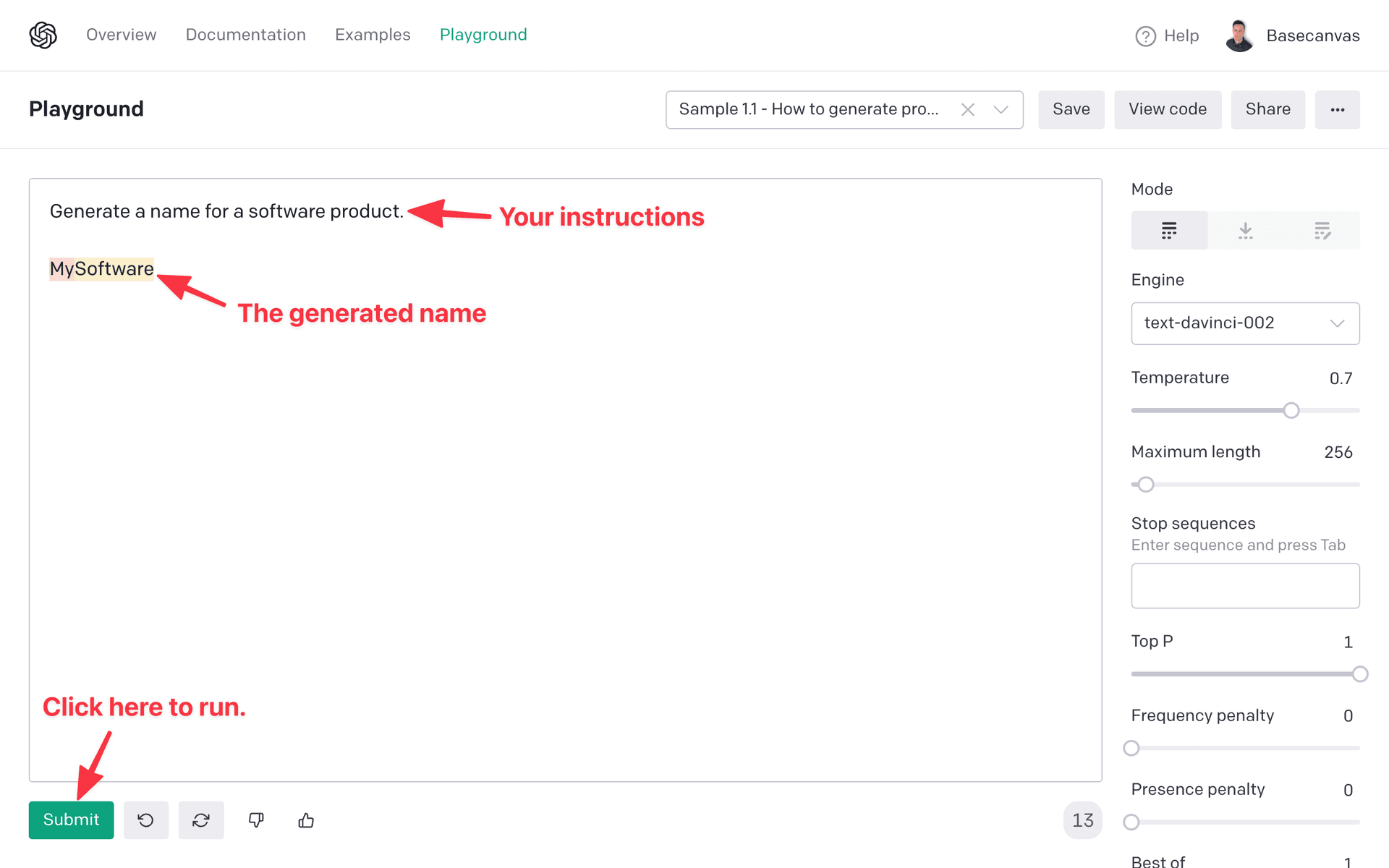Switch to Edit mode icon

click(1322, 231)
